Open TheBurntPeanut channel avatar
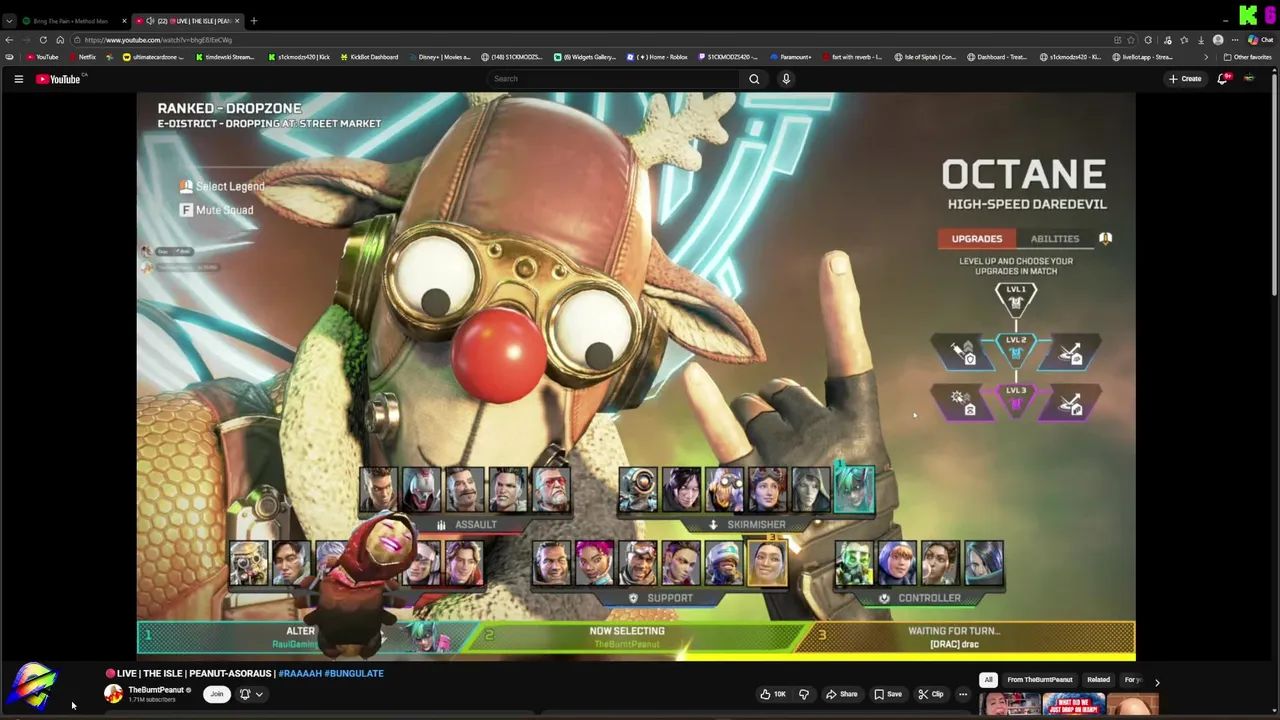 click(114, 694)
